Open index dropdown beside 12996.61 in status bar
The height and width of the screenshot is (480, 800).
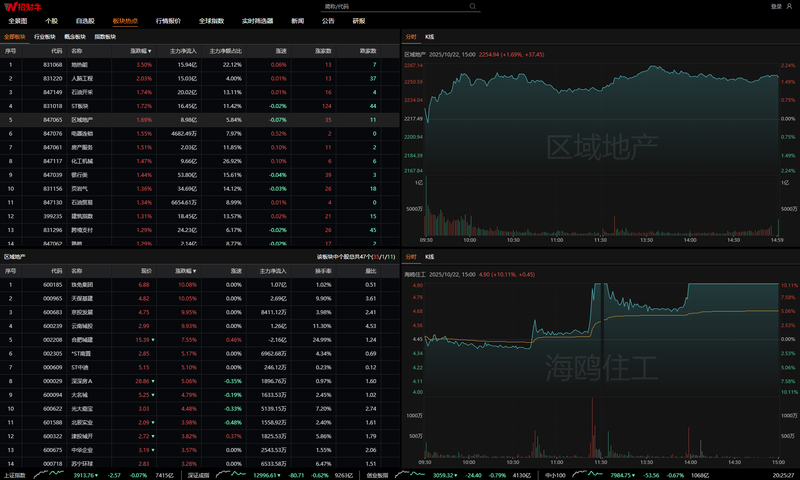click(x=279, y=475)
